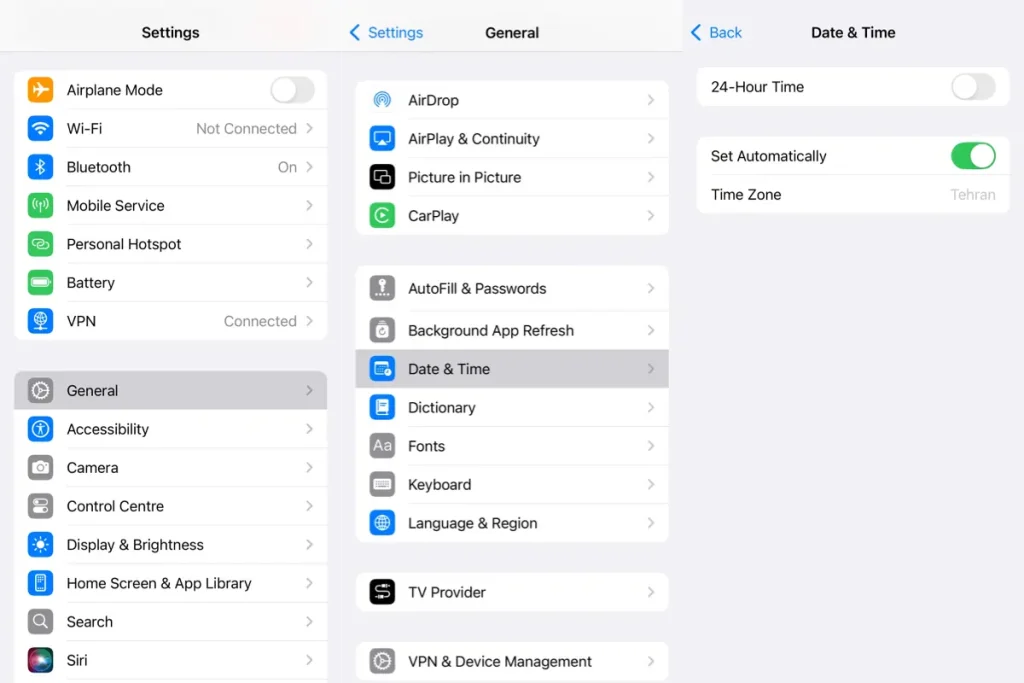
Task: Tap the Bluetooth 'On' status text
Action: [x=287, y=167]
